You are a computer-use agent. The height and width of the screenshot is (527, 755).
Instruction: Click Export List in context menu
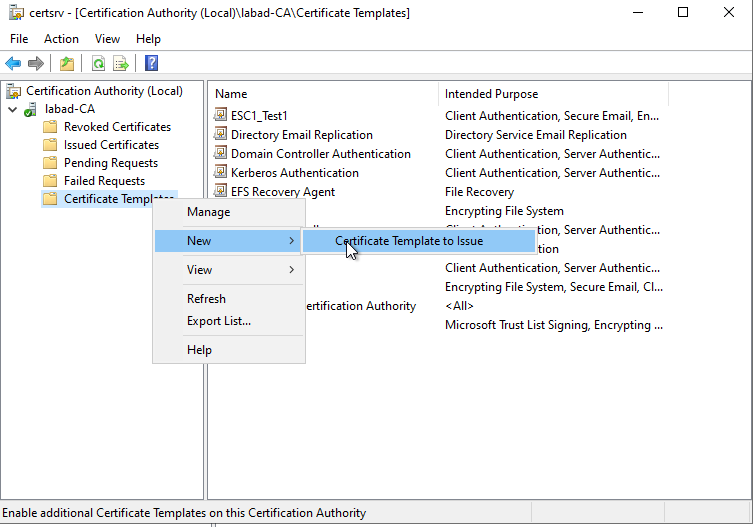pos(219,321)
